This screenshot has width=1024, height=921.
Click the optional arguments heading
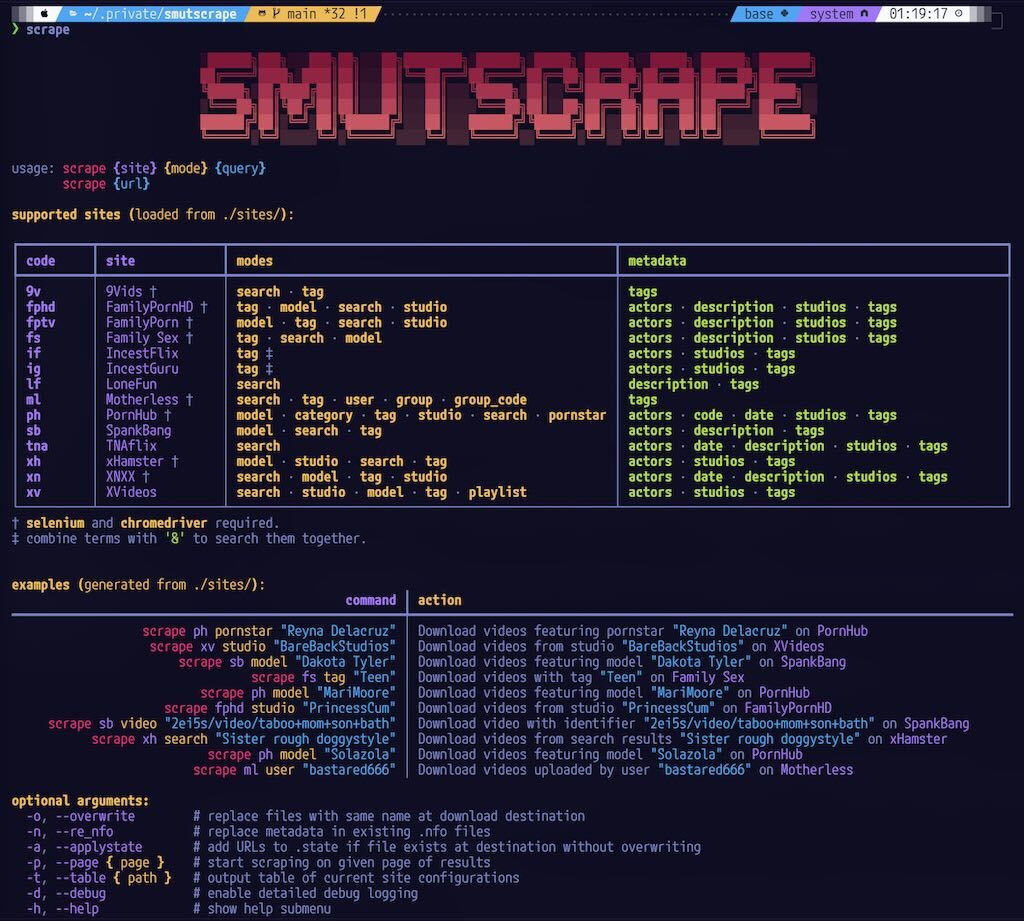pyautogui.click(x=80, y=801)
